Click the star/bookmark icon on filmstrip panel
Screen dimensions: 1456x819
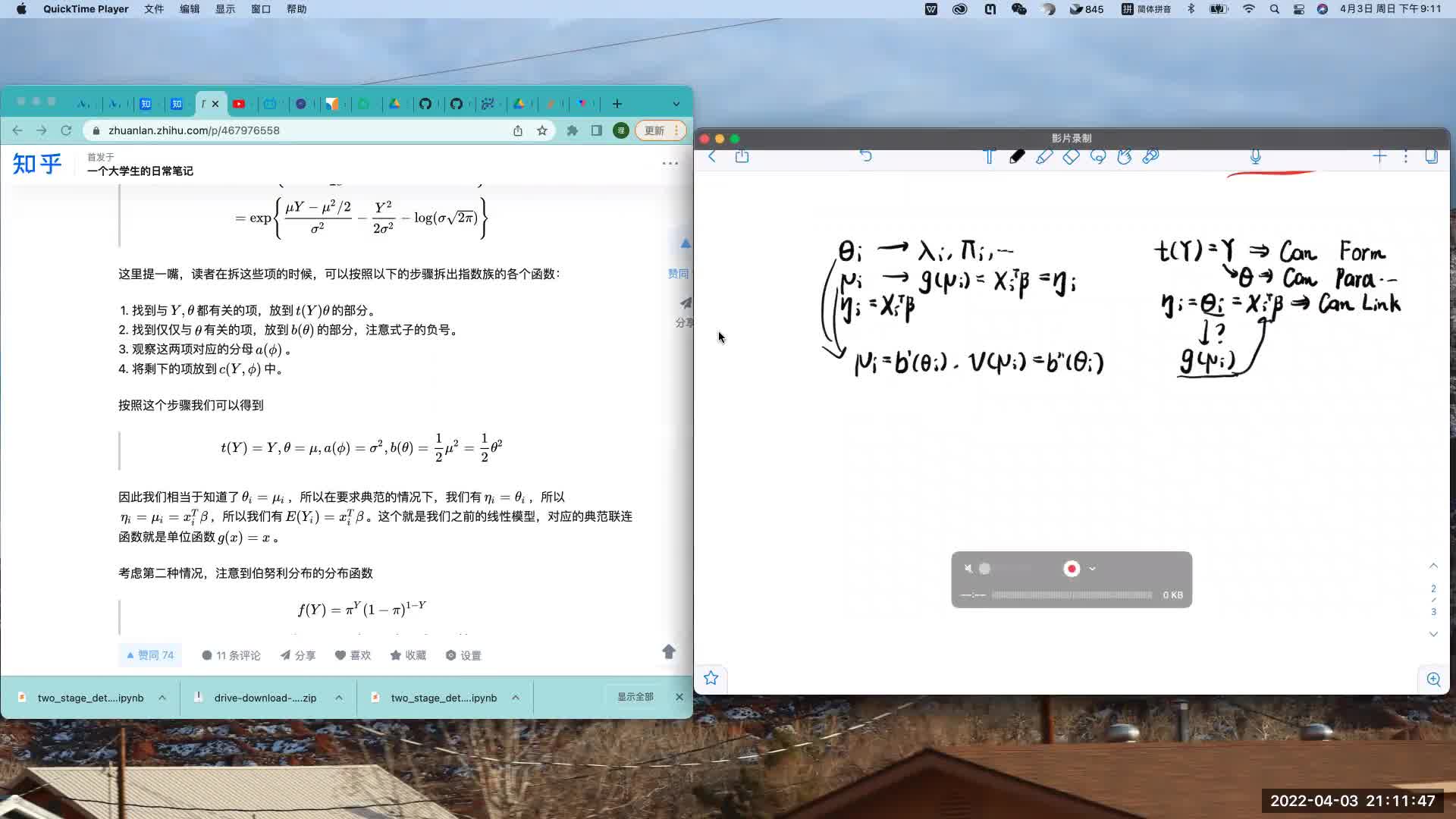pos(711,678)
